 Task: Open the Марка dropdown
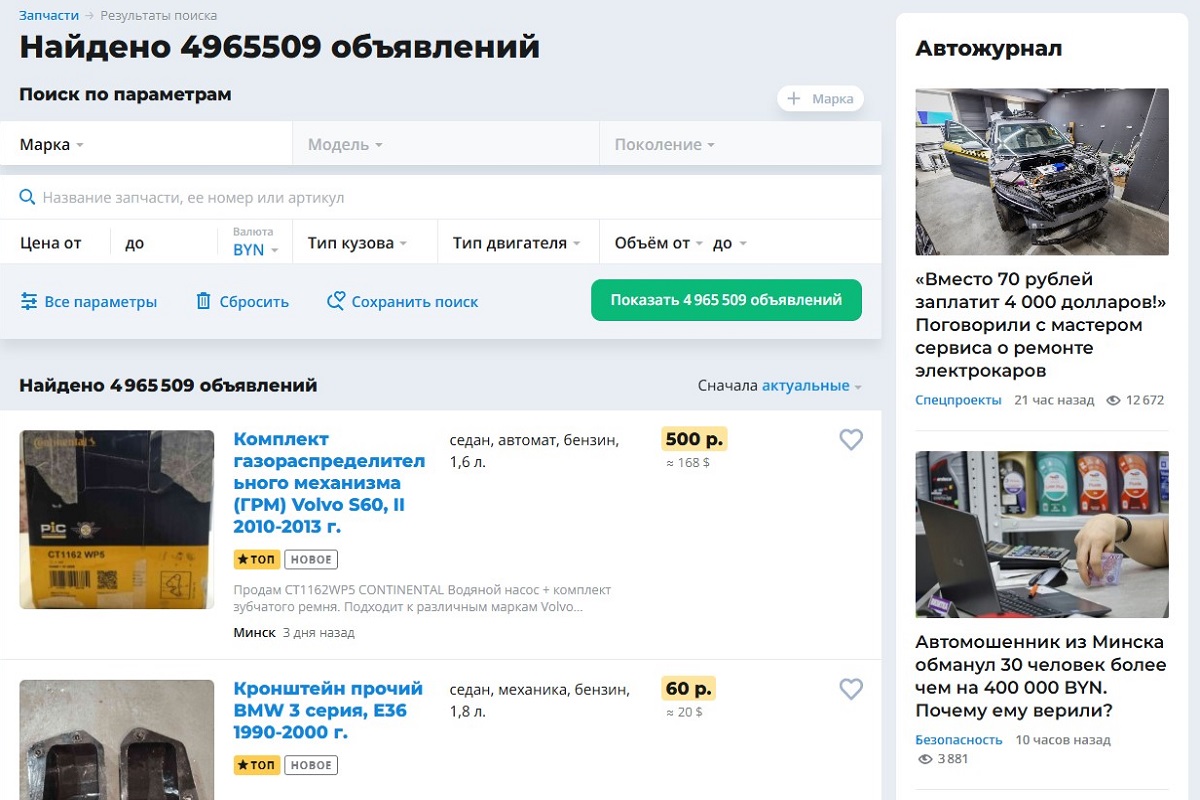tap(146, 144)
